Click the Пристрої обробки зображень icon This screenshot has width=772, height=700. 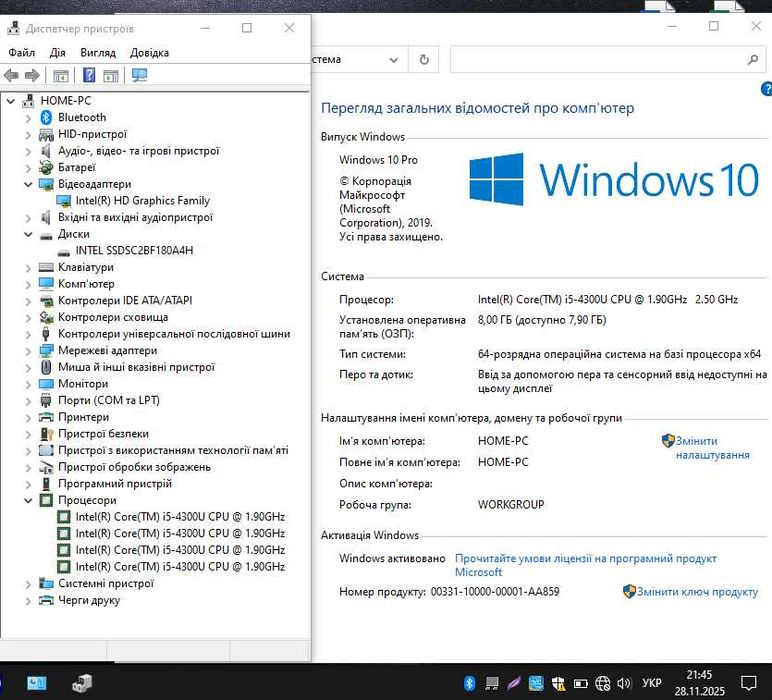coord(46,467)
